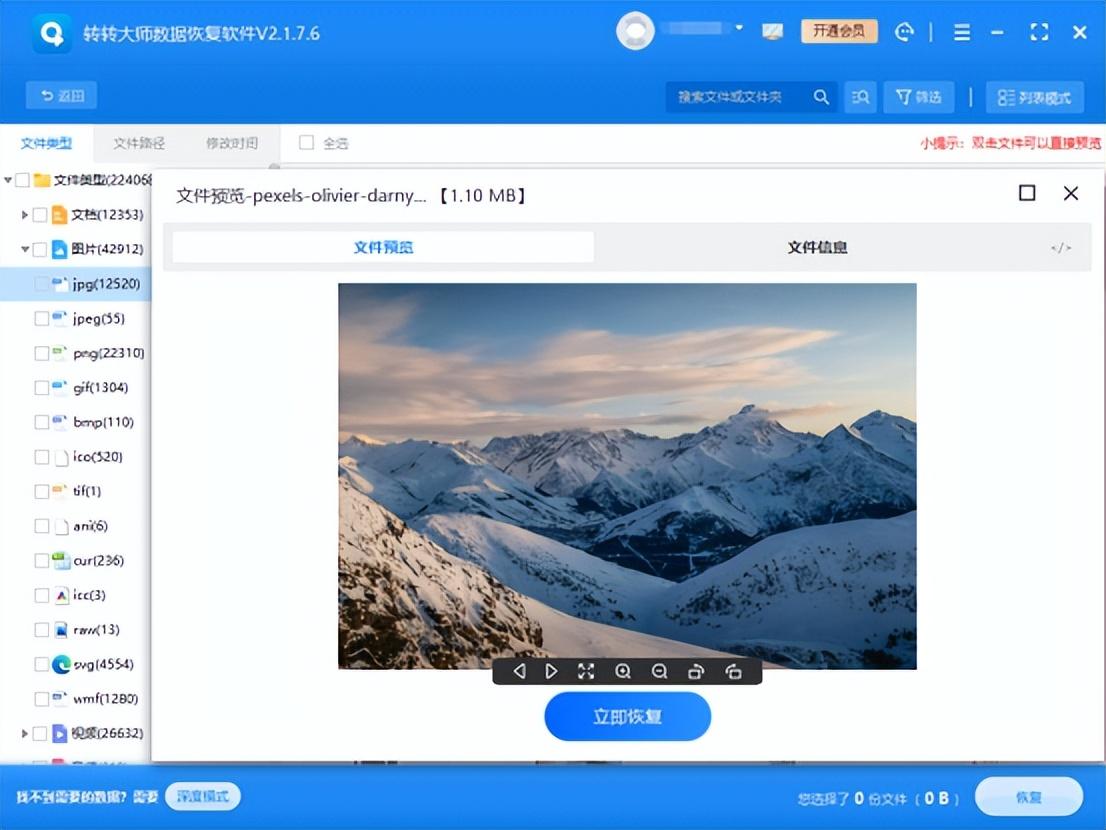Zoom in on the preview image
Viewport: 1106px width, 830px height.
[623, 671]
